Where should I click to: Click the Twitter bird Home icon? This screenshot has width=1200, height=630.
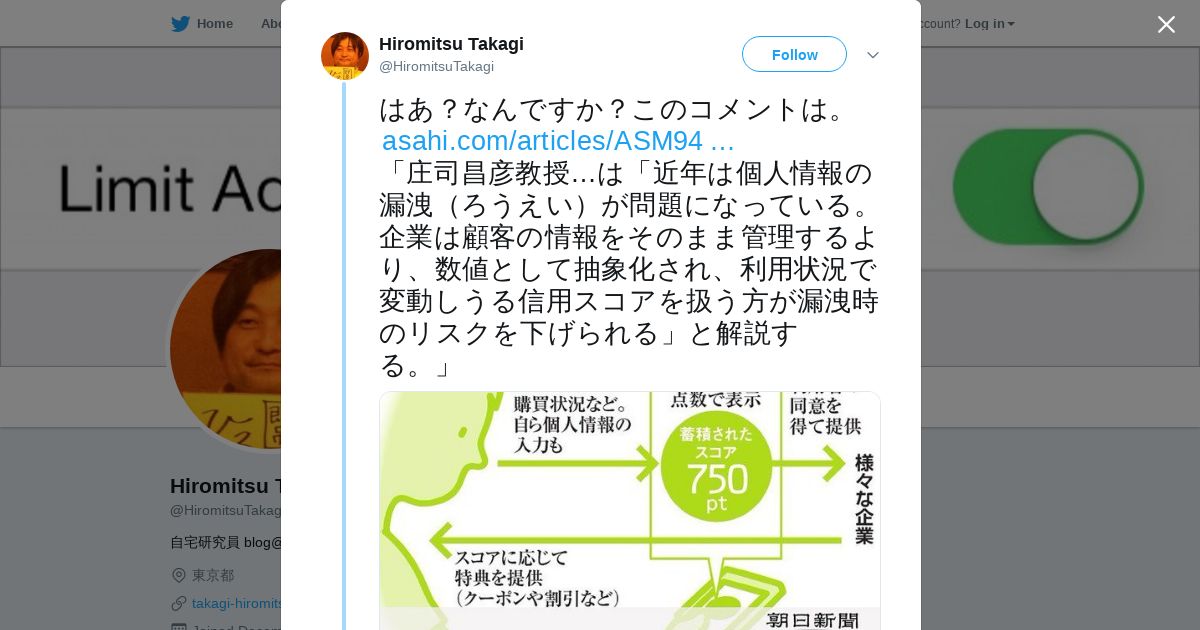[x=180, y=24]
